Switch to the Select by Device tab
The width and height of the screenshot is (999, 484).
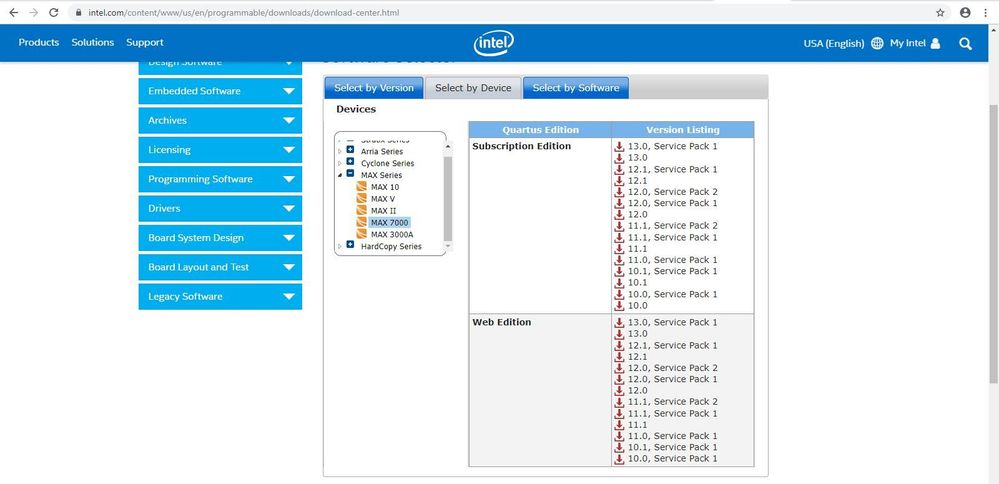[x=473, y=88]
